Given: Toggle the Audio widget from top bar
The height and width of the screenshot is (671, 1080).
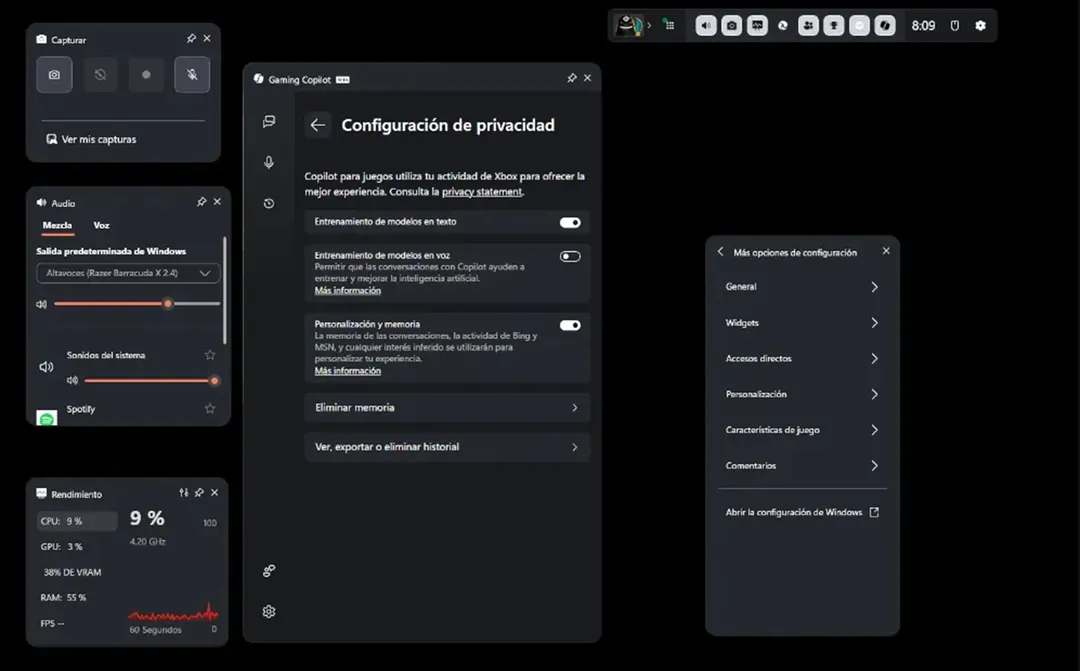Looking at the screenshot, I should tap(706, 25).
